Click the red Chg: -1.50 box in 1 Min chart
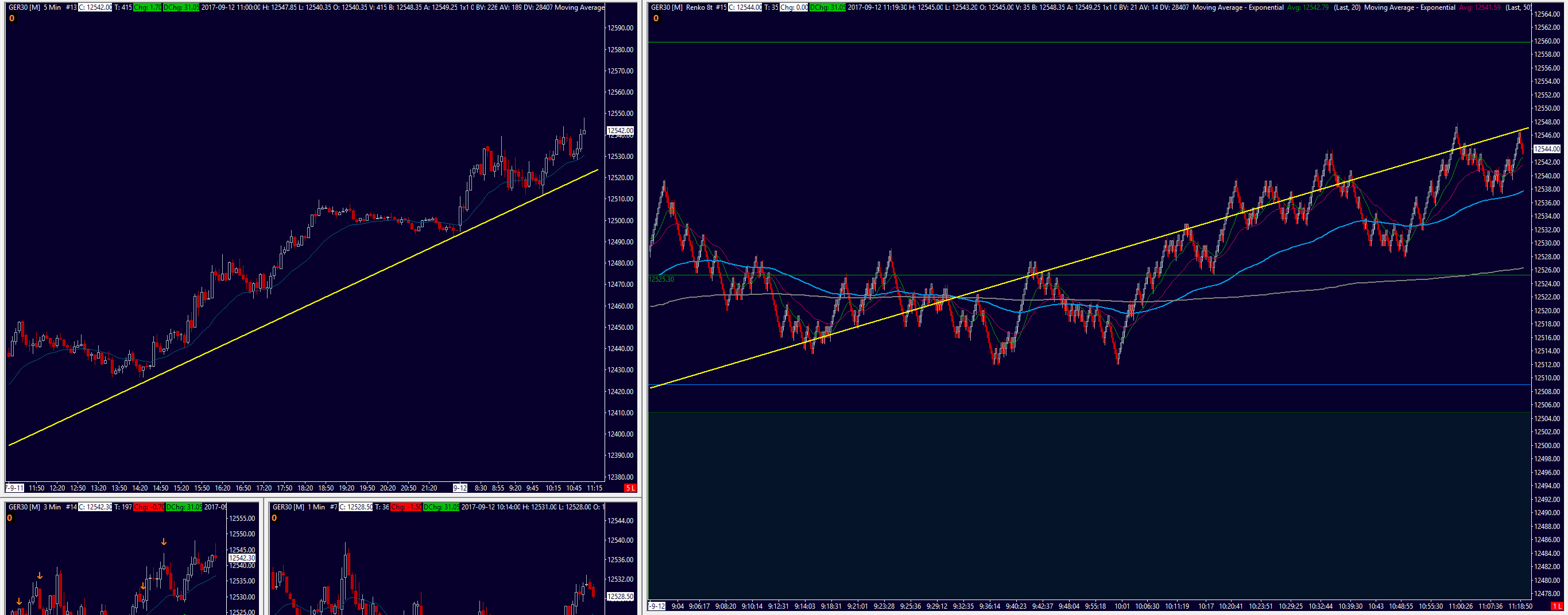Viewport: 1568px width, 615px height. coord(406,507)
